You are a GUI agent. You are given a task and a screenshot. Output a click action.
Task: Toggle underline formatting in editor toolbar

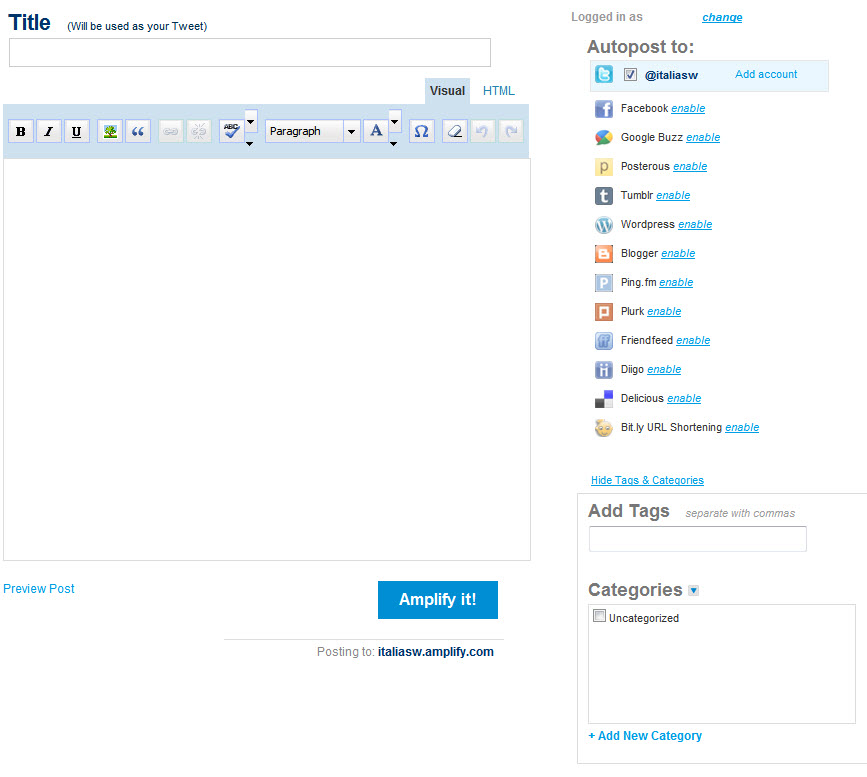click(77, 132)
